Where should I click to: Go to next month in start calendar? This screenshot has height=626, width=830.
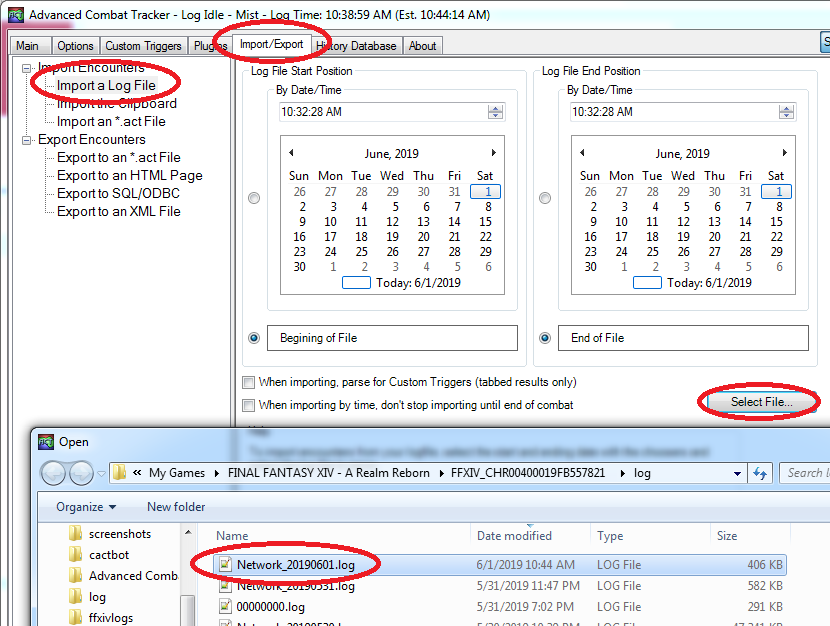(493, 153)
